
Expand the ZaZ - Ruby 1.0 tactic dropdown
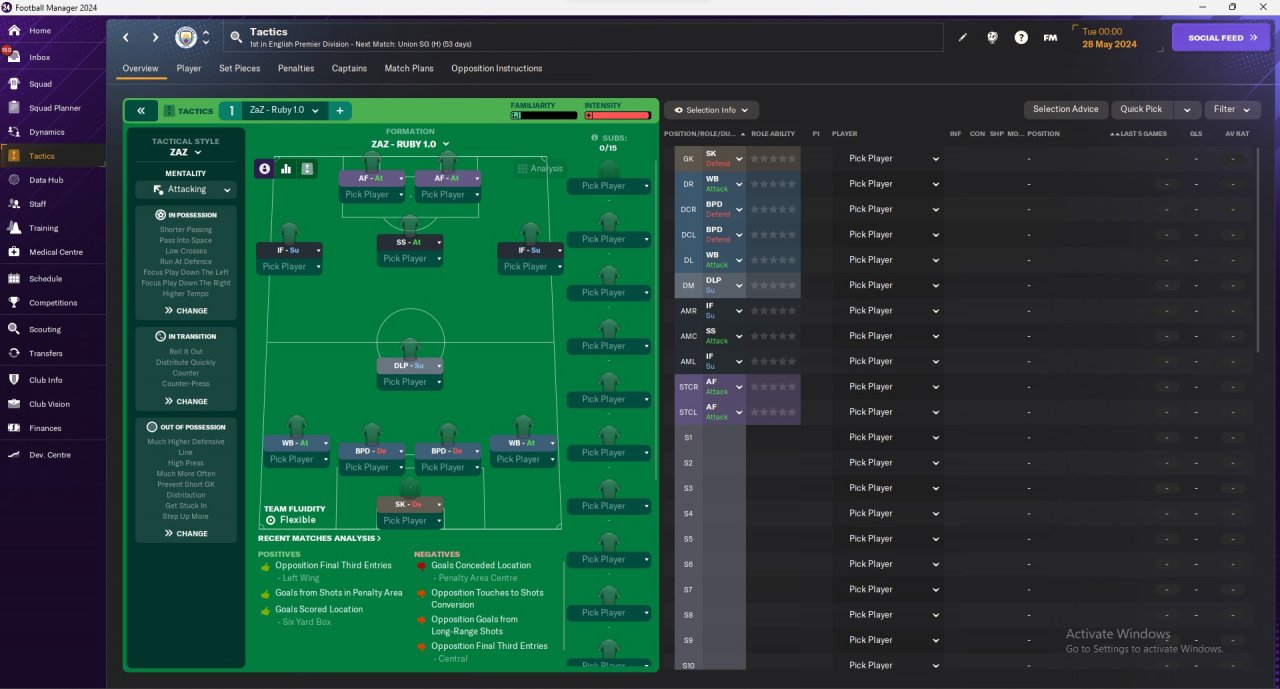tap(284, 111)
